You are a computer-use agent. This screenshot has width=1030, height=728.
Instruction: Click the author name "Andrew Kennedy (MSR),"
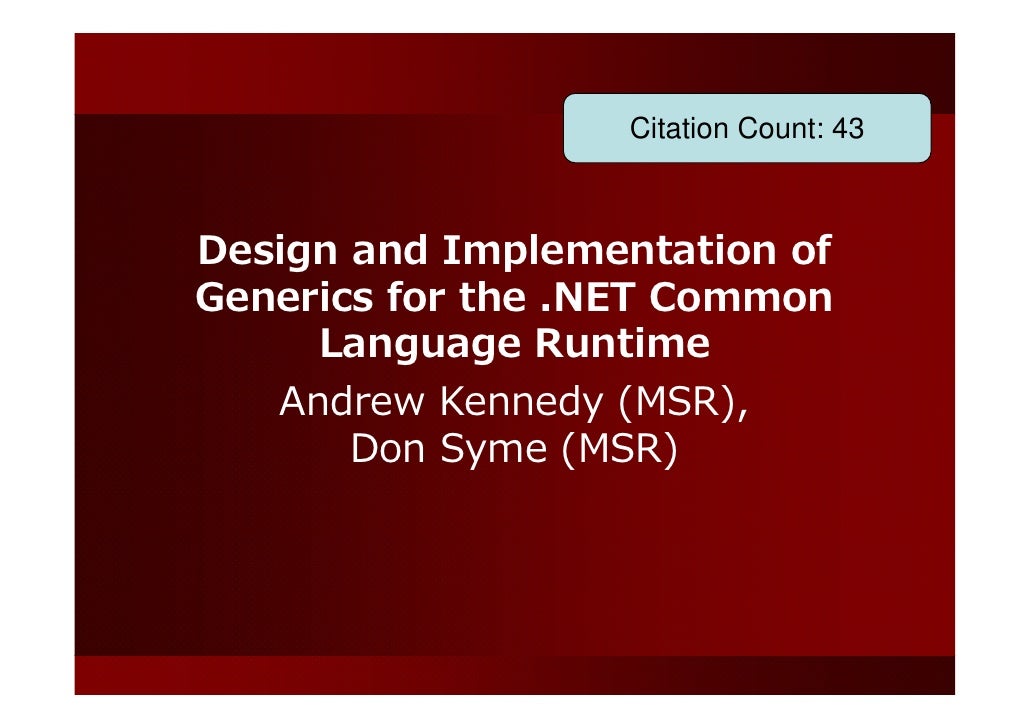pos(514,401)
